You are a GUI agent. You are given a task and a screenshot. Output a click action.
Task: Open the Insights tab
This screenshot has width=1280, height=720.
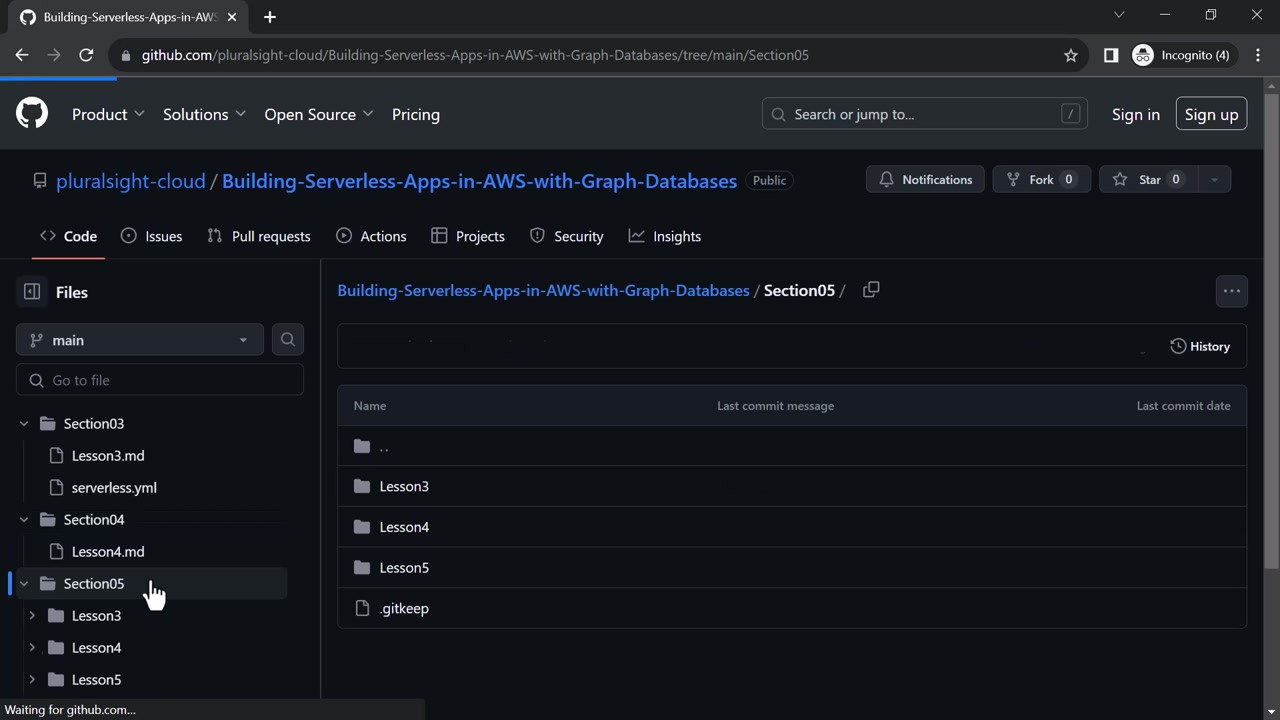(665, 236)
